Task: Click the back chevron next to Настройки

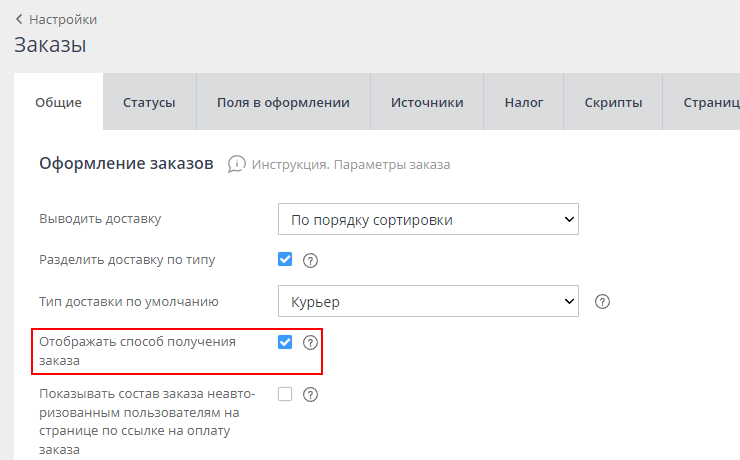Action: (x=19, y=19)
